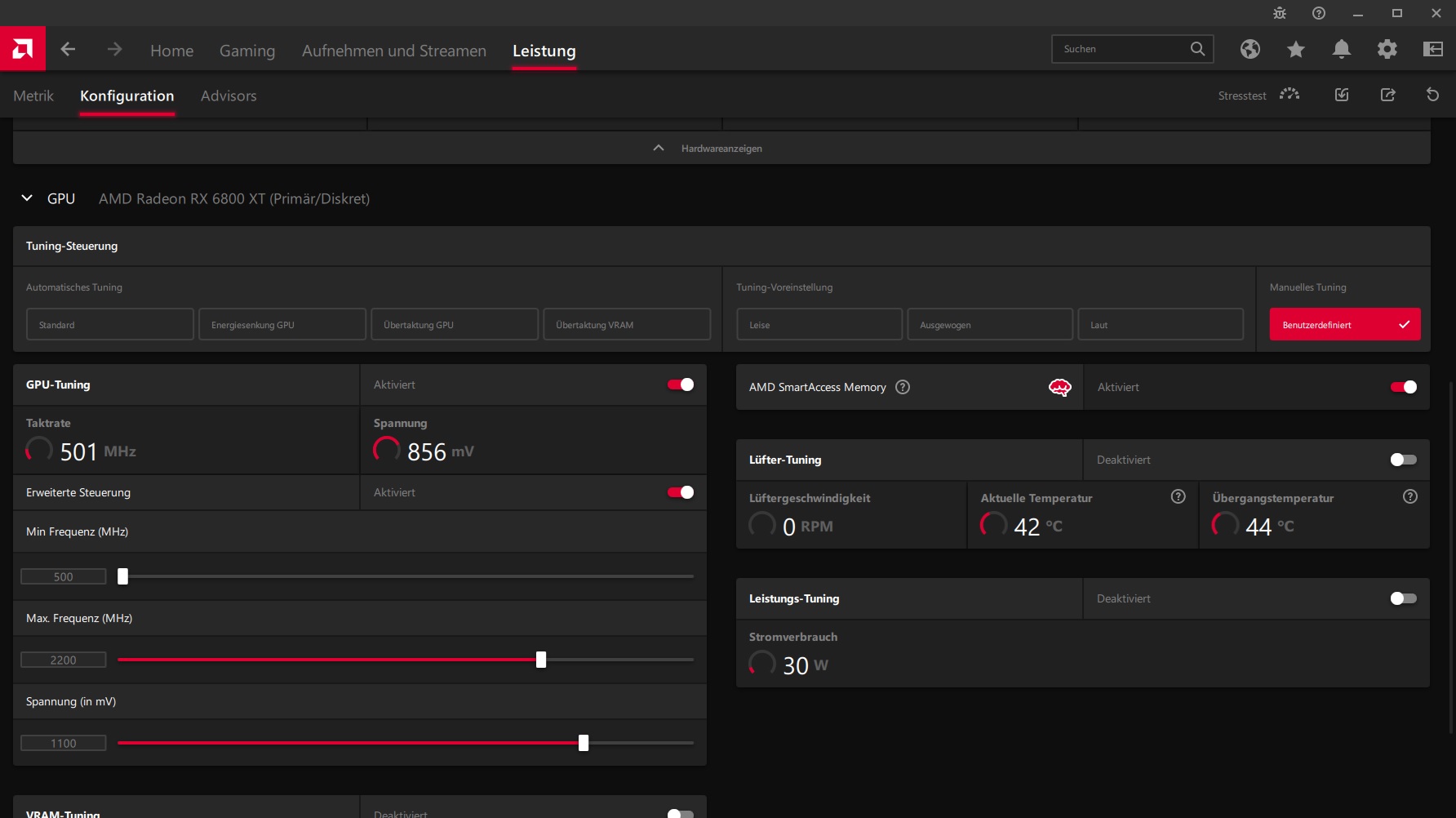Choose the Laut tuning preset

click(x=1161, y=324)
